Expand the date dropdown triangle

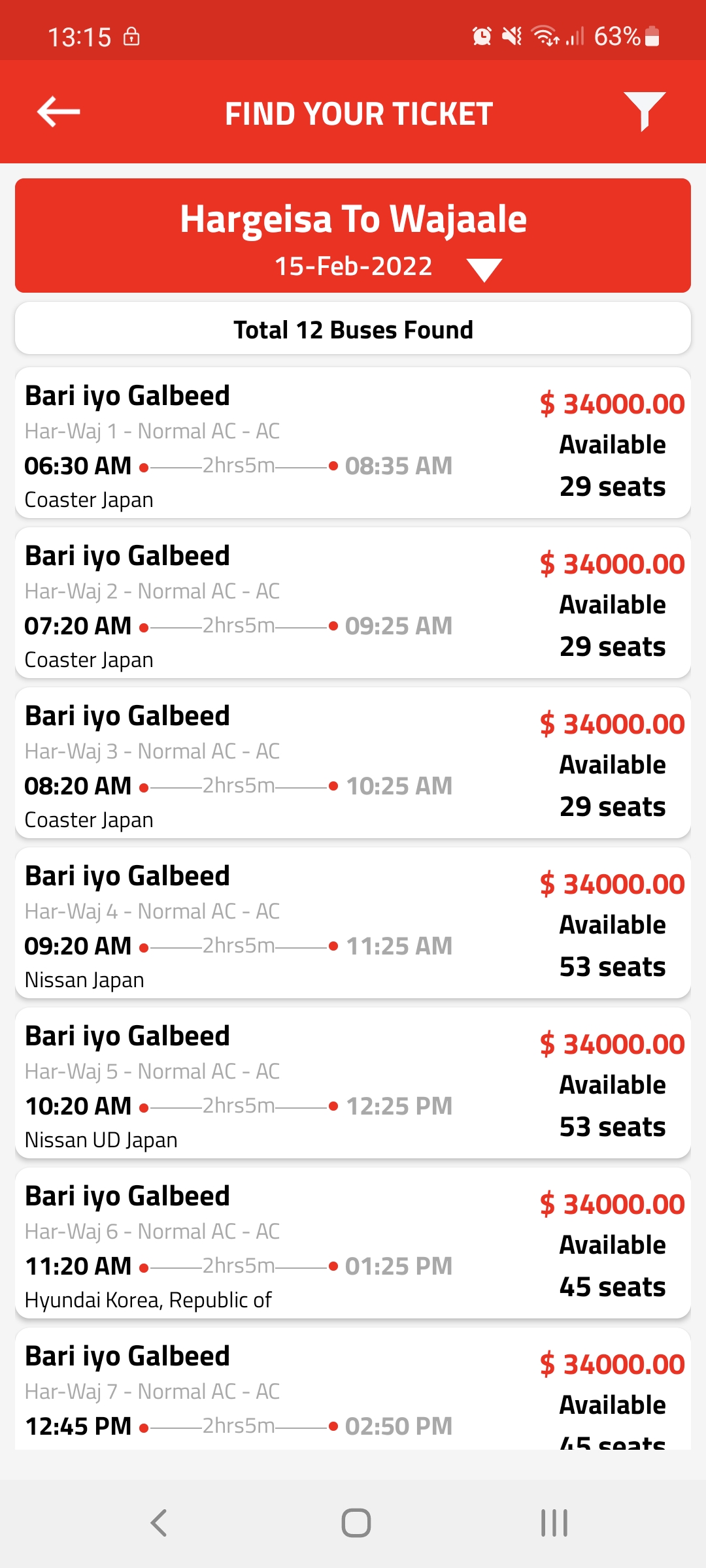click(484, 269)
